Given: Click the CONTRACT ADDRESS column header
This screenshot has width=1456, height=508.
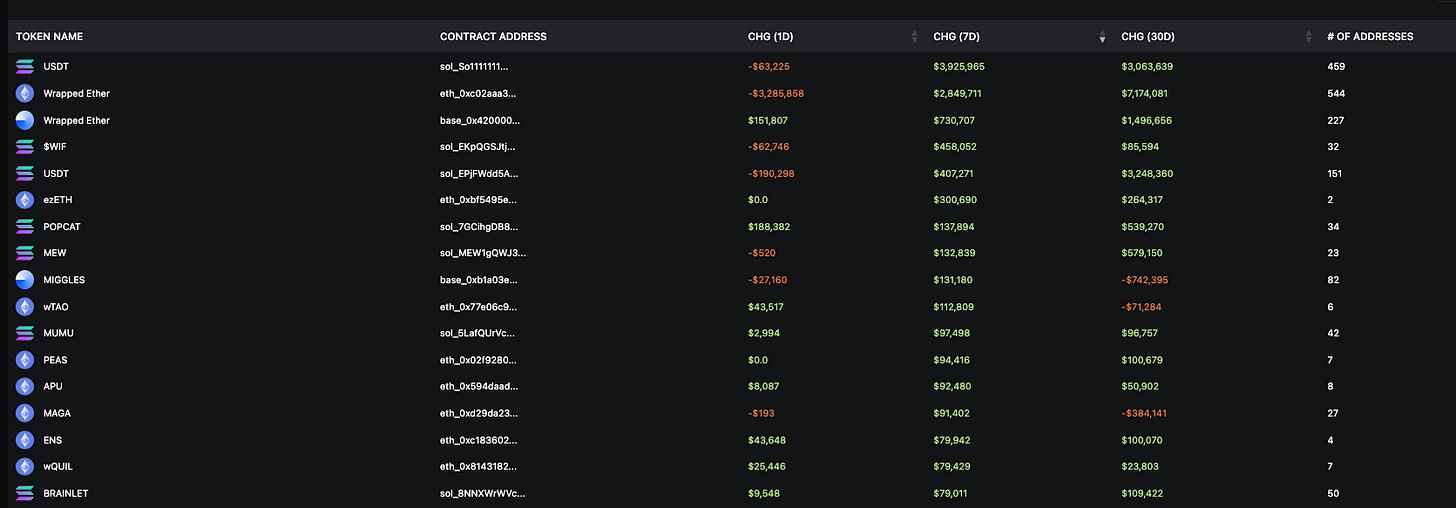Looking at the screenshot, I should point(493,37).
